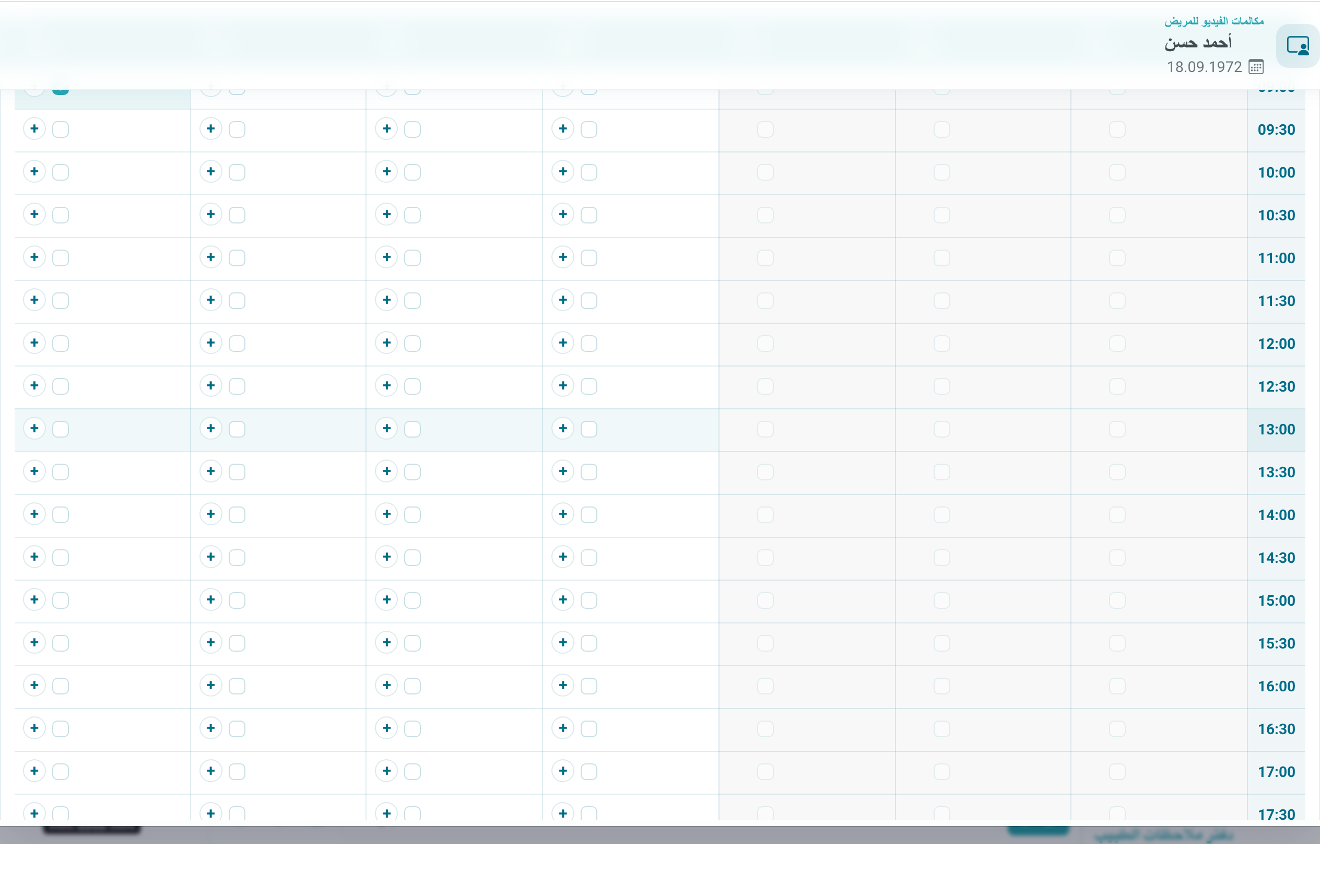Check the 10:30 box in second column from left
The width and height of the screenshot is (1320, 896).
(237, 215)
